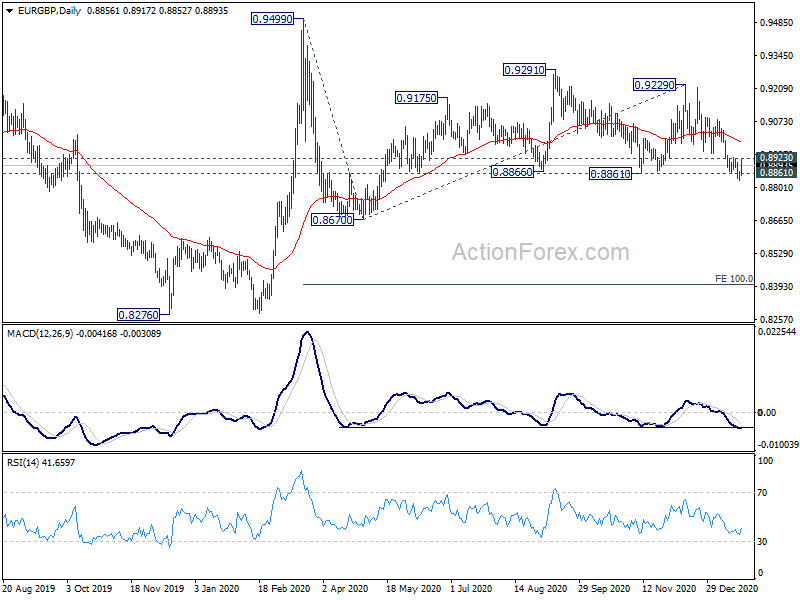This screenshot has width=800, height=600.
Task: Select the FE 100.0 projection line label
Action: 734,279
